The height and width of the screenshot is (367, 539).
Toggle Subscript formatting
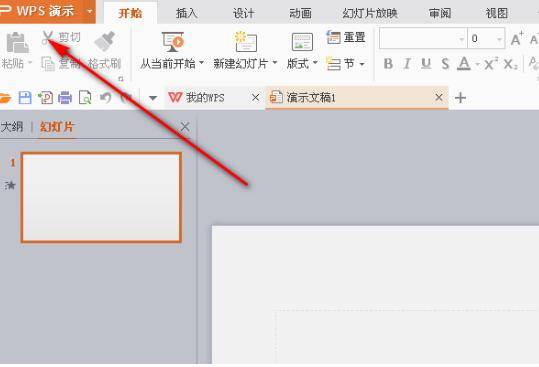tap(510, 64)
